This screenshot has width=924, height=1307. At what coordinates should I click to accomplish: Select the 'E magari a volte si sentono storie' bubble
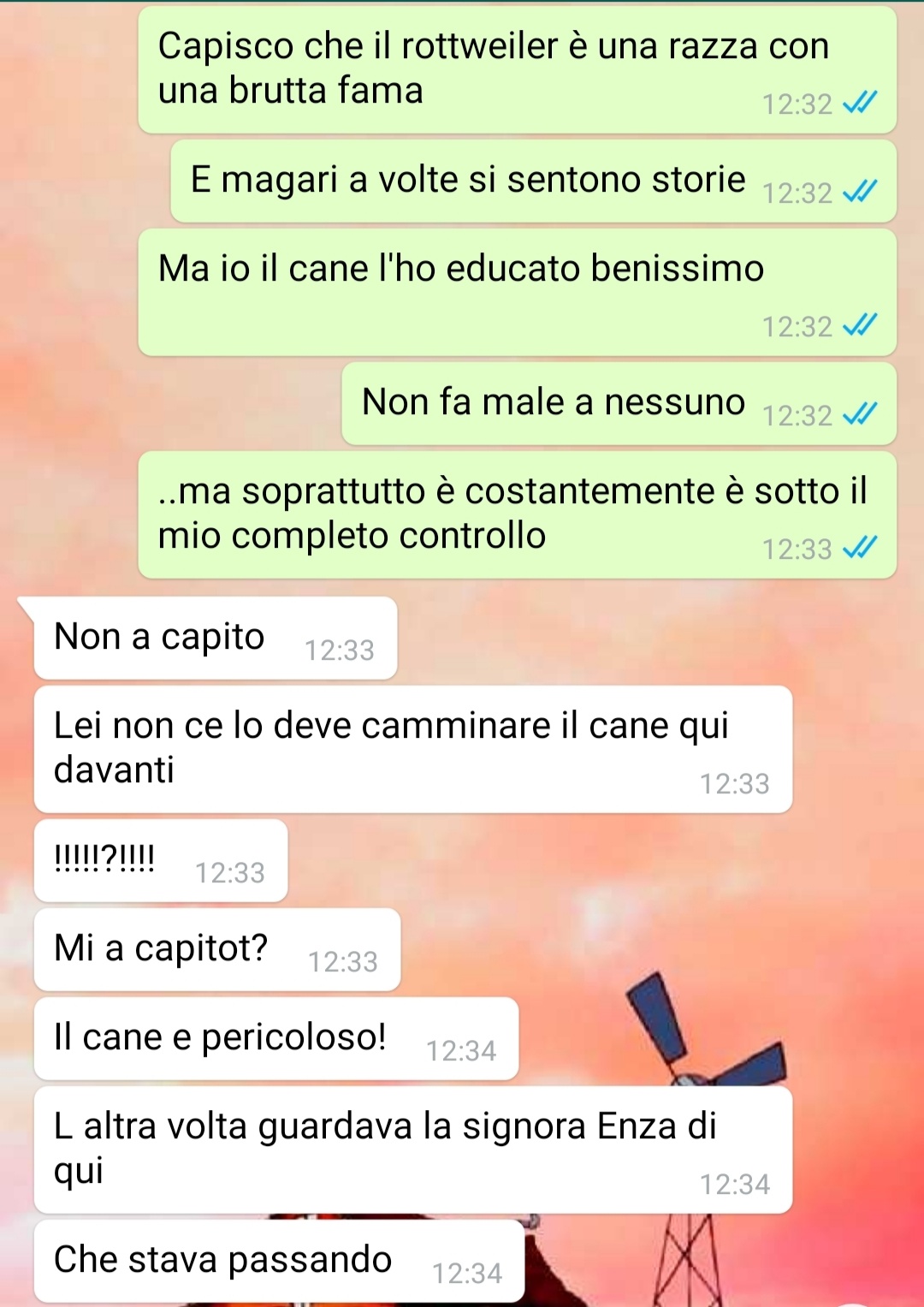tap(534, 182)
